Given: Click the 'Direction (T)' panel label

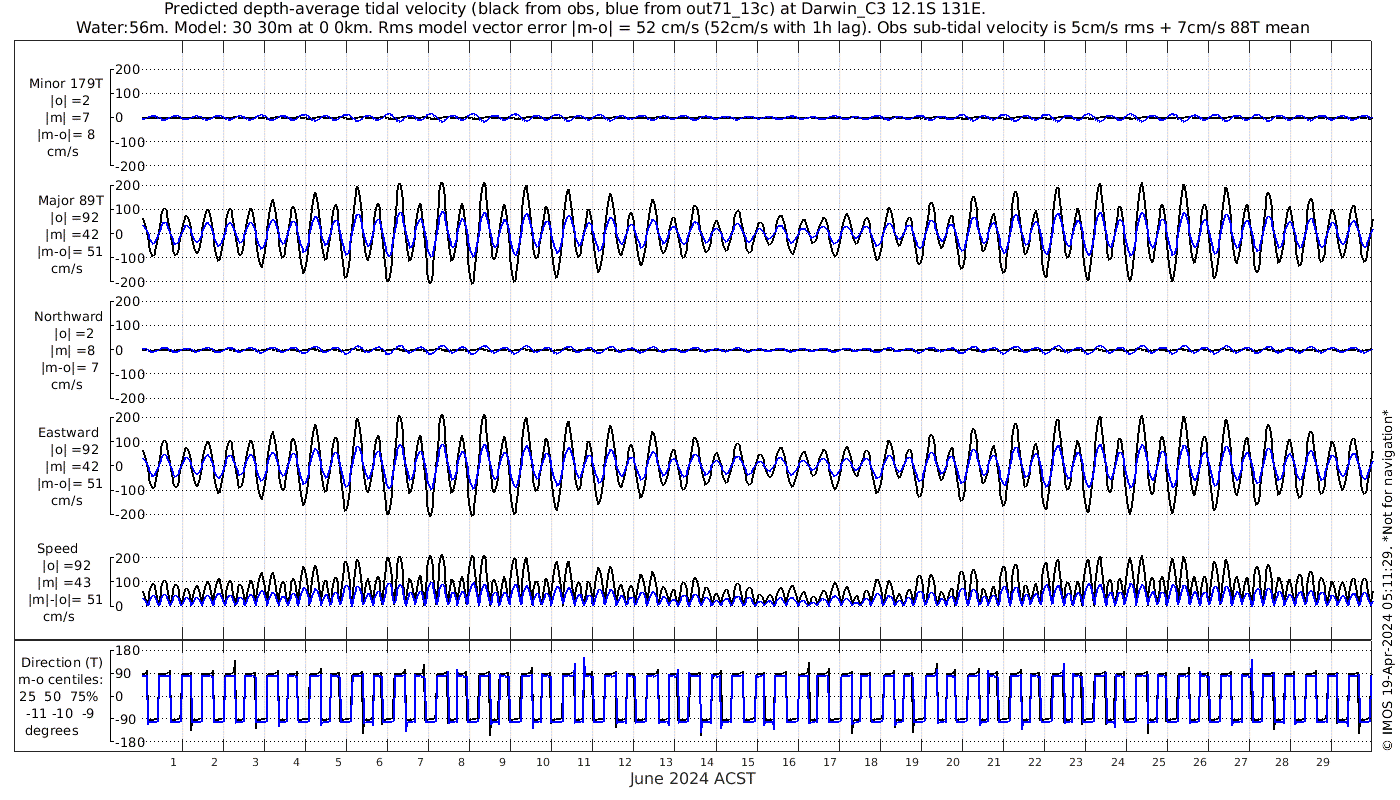Looking at the screenshot, I should pos(62,662).
